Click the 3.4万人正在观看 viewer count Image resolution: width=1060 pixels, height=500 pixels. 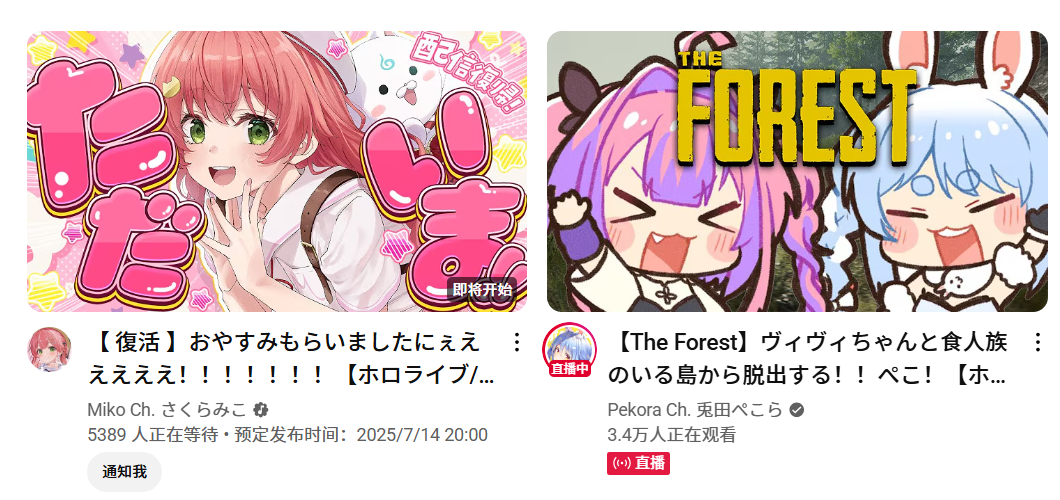(x=671, y=434)
